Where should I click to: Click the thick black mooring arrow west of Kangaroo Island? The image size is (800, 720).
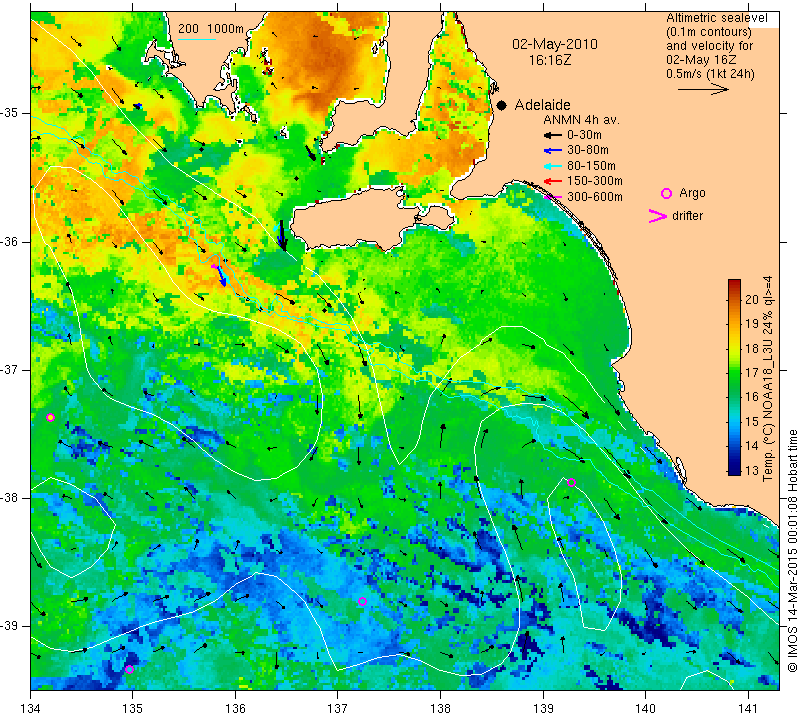pyautogui.click(x=282, y=235)
